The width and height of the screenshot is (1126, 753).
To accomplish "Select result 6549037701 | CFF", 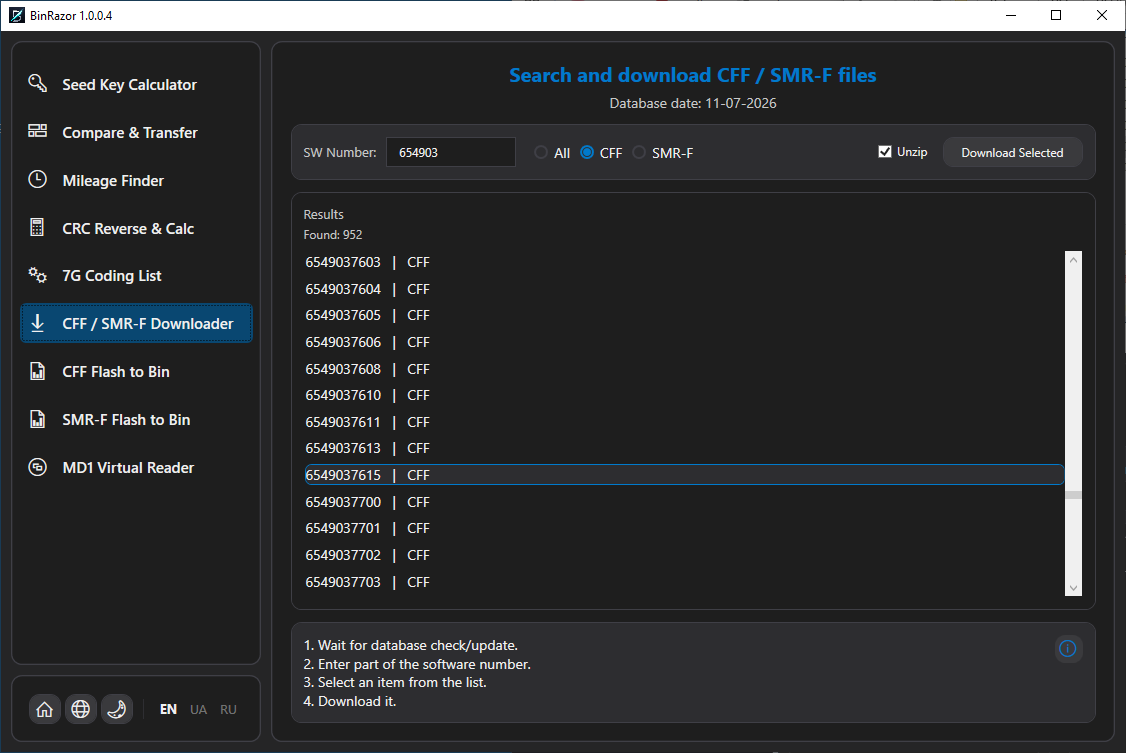I will click(684, 528).
